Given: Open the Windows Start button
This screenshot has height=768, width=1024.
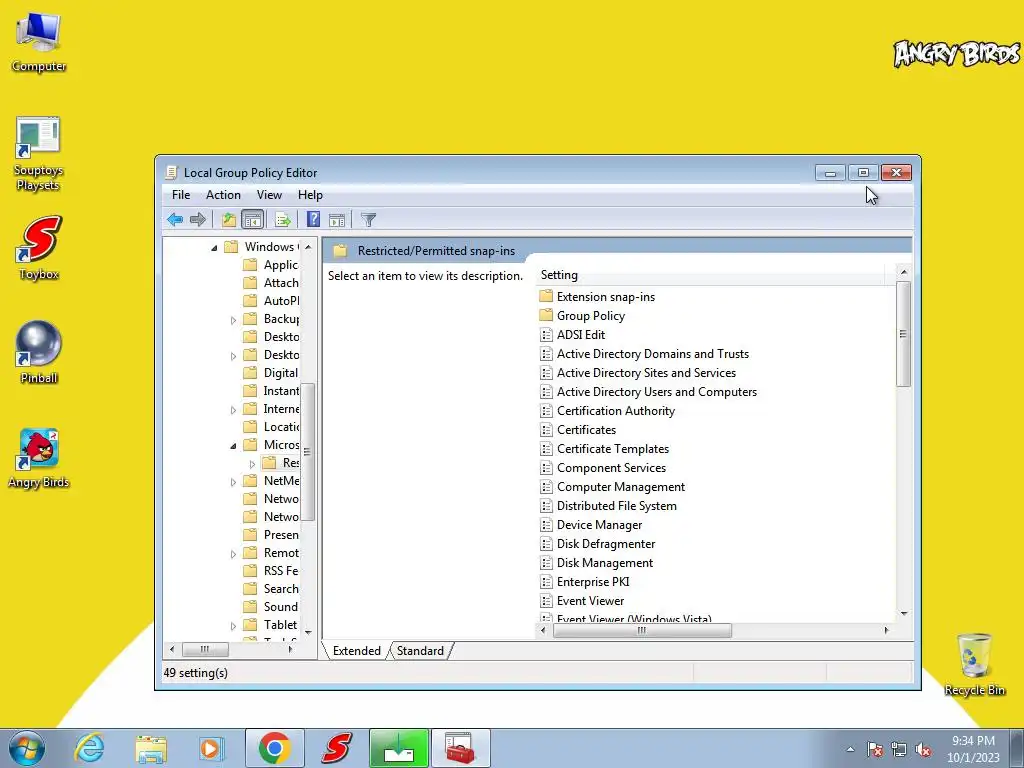Looking at the screenshot, I should pos(27,748).
